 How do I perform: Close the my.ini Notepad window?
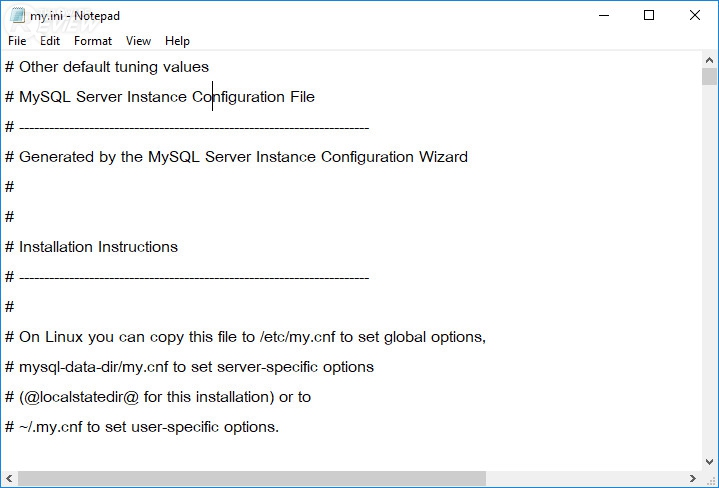[x=695, y=15]
